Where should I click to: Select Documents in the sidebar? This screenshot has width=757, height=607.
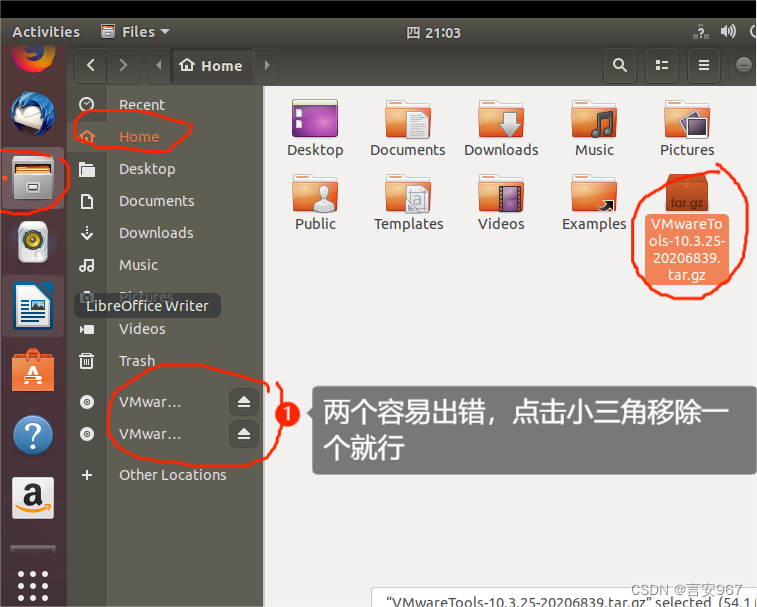pos(165,201)
